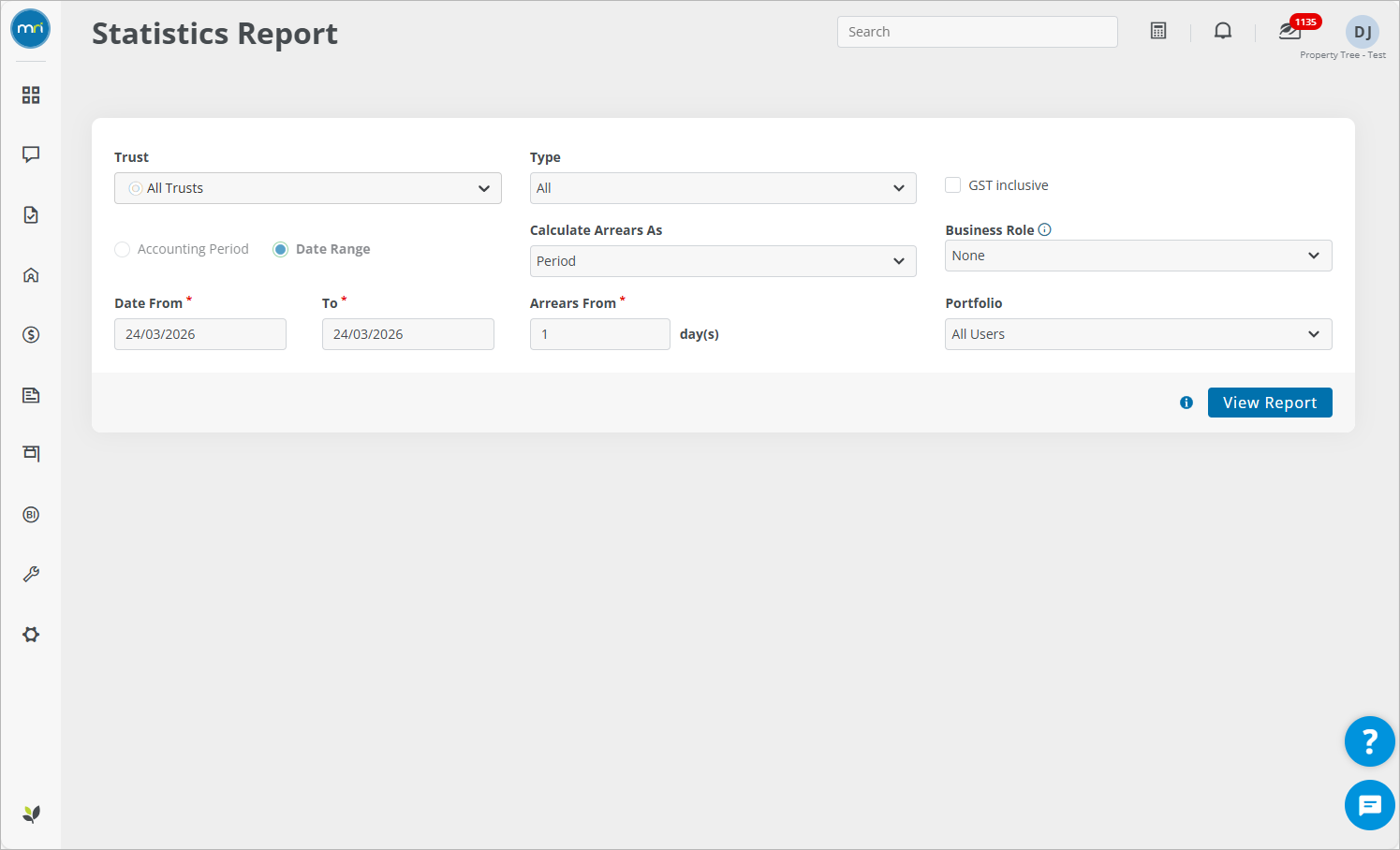This screenshot has height=850, width=1400.
Task: Open the inbox icon with 1135 badge
Action: click(x=1290, y=31)
